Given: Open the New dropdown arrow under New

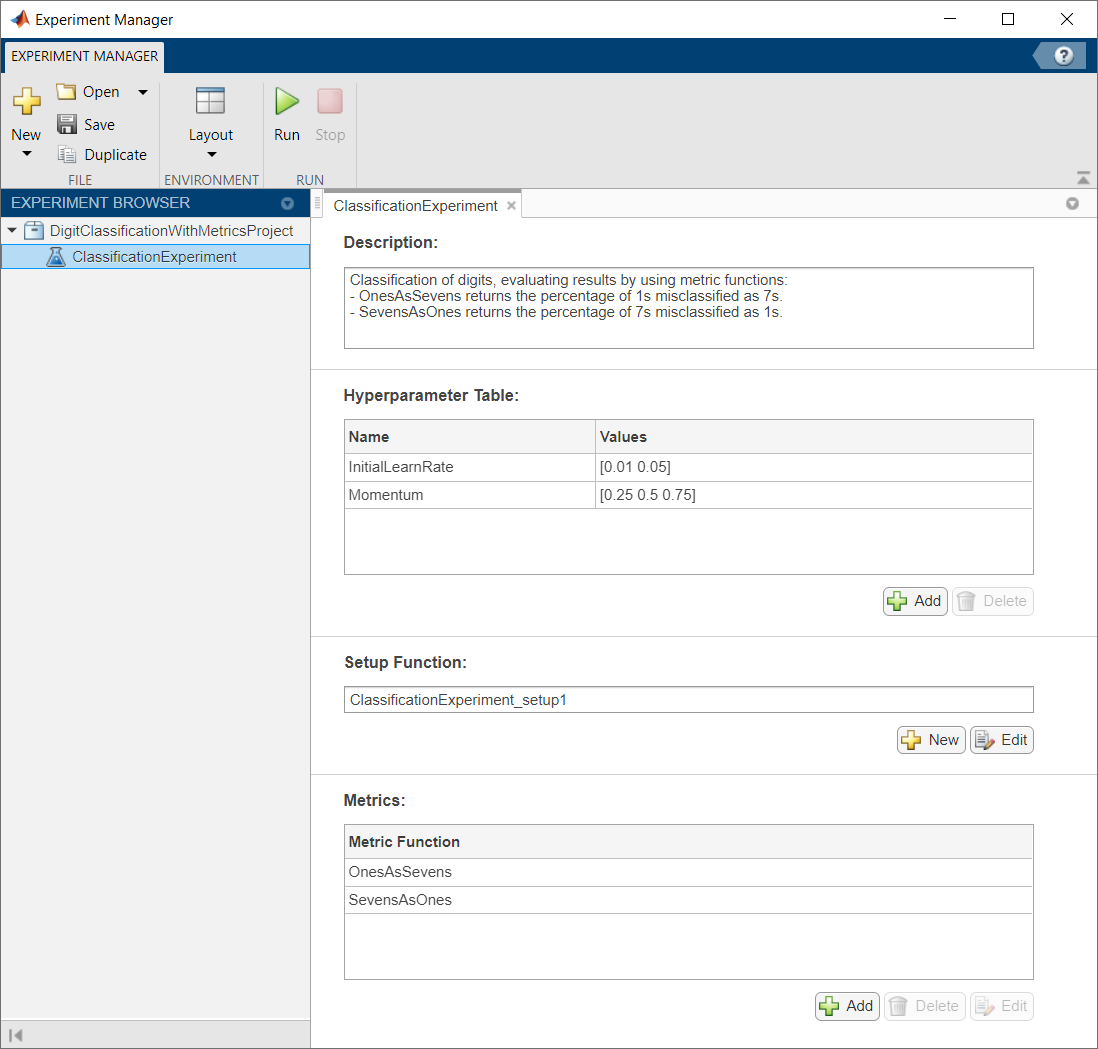Looking at the screenshot, I should click(x=27, y=153).
